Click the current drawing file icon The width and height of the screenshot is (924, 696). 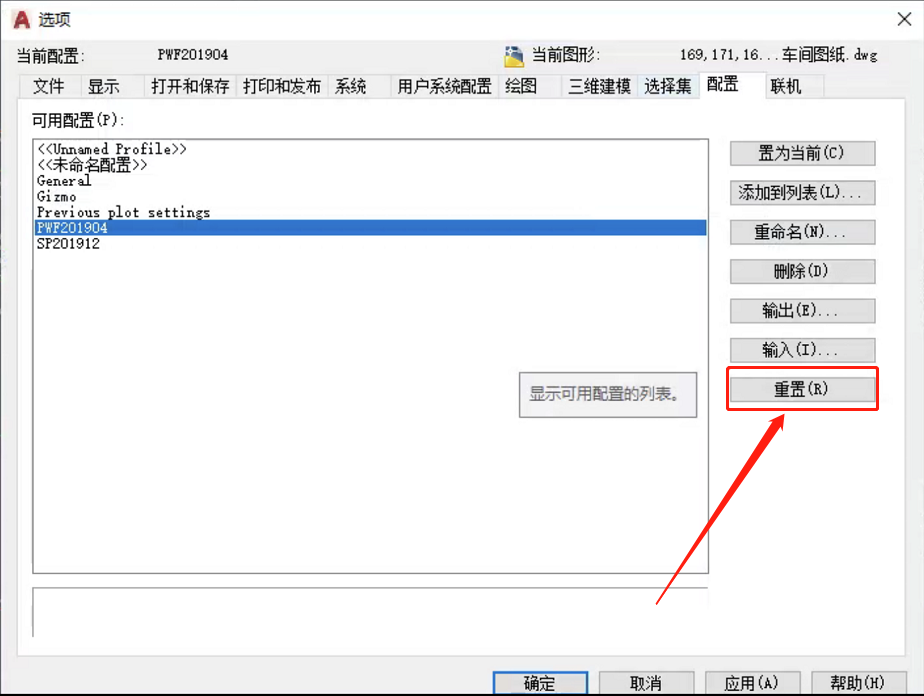tap(514, 56)
